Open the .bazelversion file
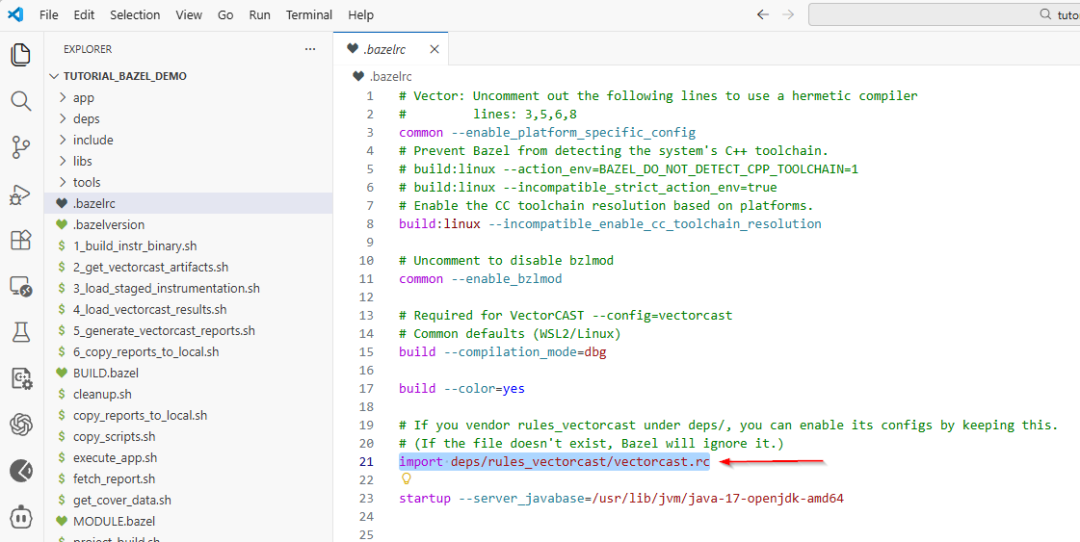Image resolution: width=1080 pixels, height=542 pixels. (x=188, y=225)
